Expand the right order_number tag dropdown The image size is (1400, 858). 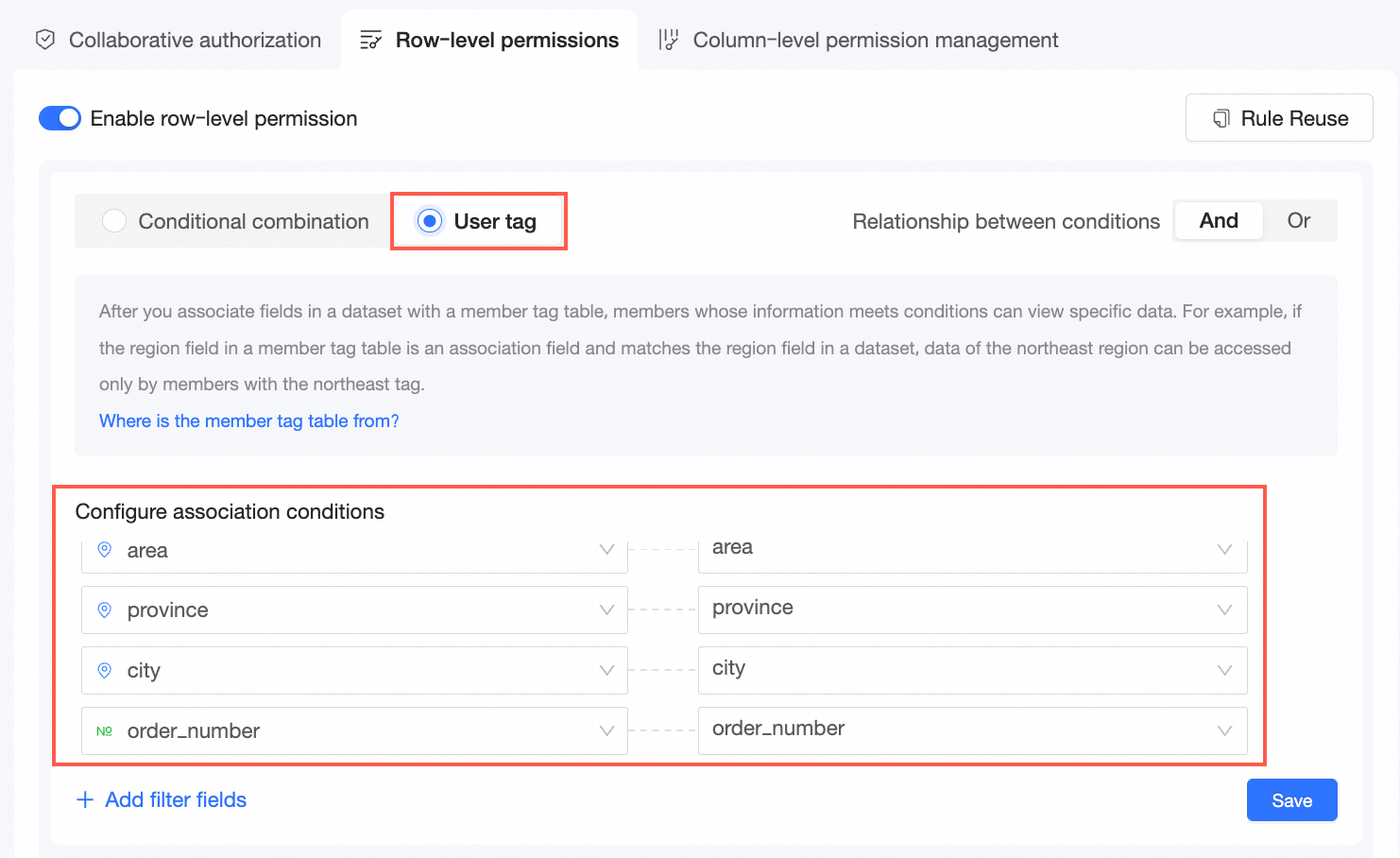1224,730
